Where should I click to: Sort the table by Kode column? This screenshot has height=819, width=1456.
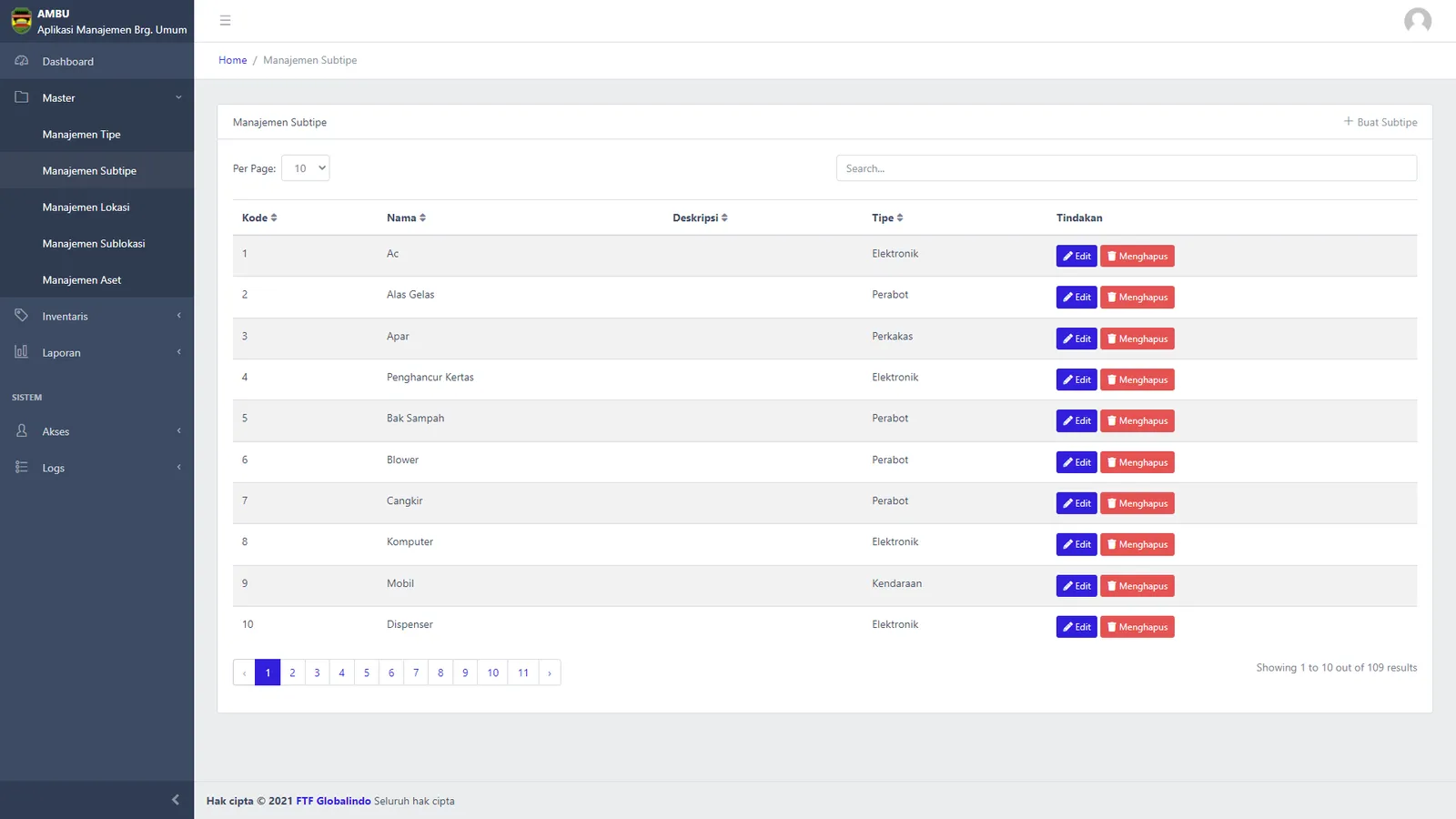259,217
